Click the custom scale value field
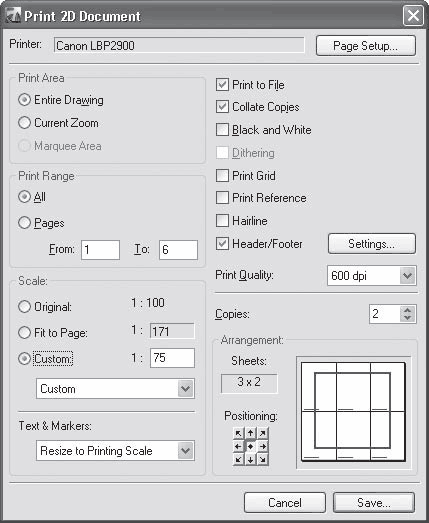This screenshot has height=523, width=429. coord(172,358)
